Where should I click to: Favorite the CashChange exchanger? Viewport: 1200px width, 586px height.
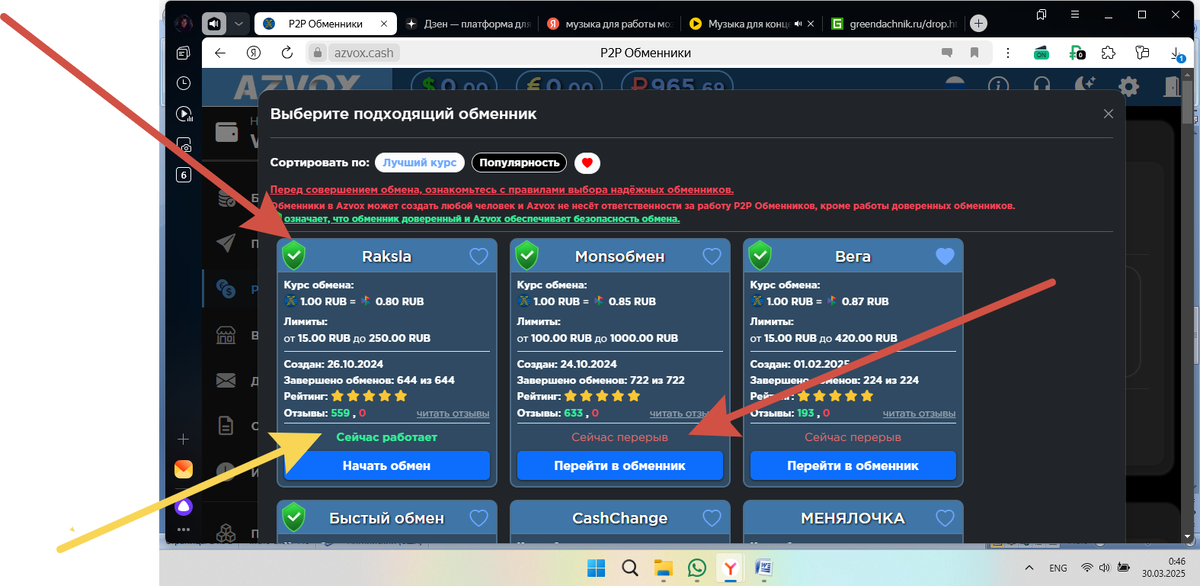point(712,518)
